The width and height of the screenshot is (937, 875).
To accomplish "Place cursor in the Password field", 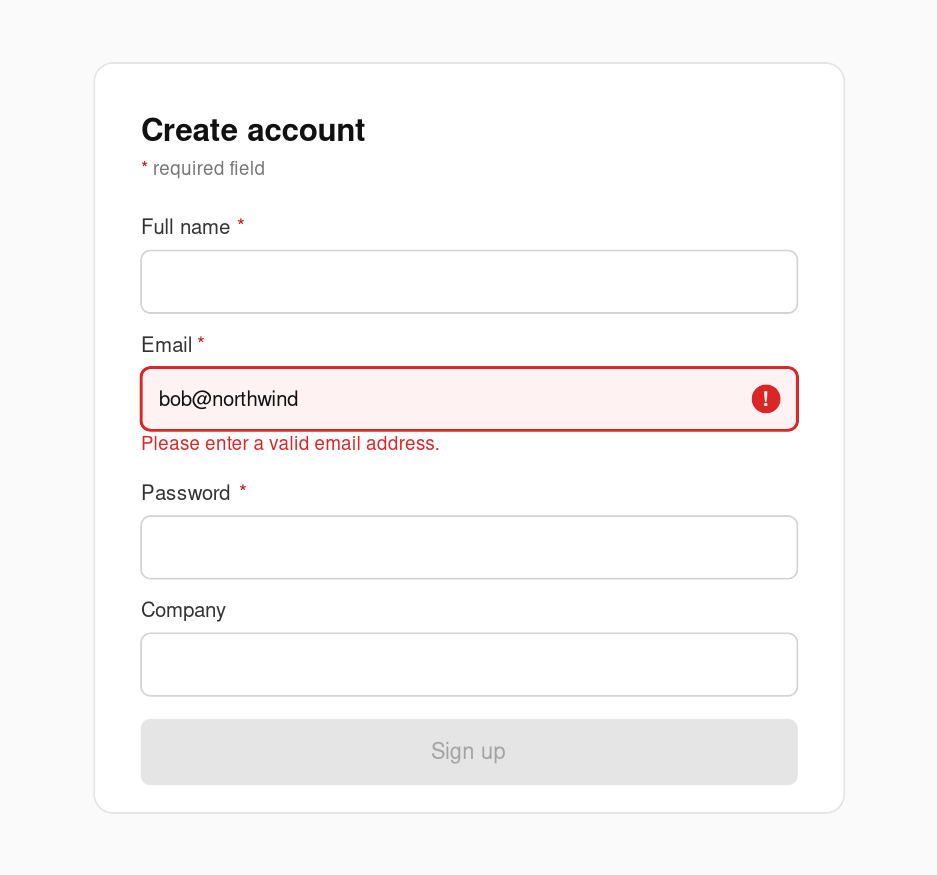I will [468, 547].
